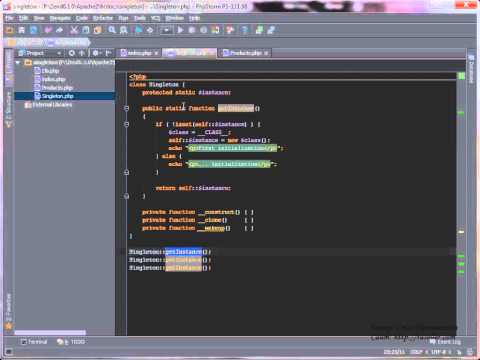Screen dimensions: 480x360
Task: Open the run configuration dropdown
Action: pos(166,30)
